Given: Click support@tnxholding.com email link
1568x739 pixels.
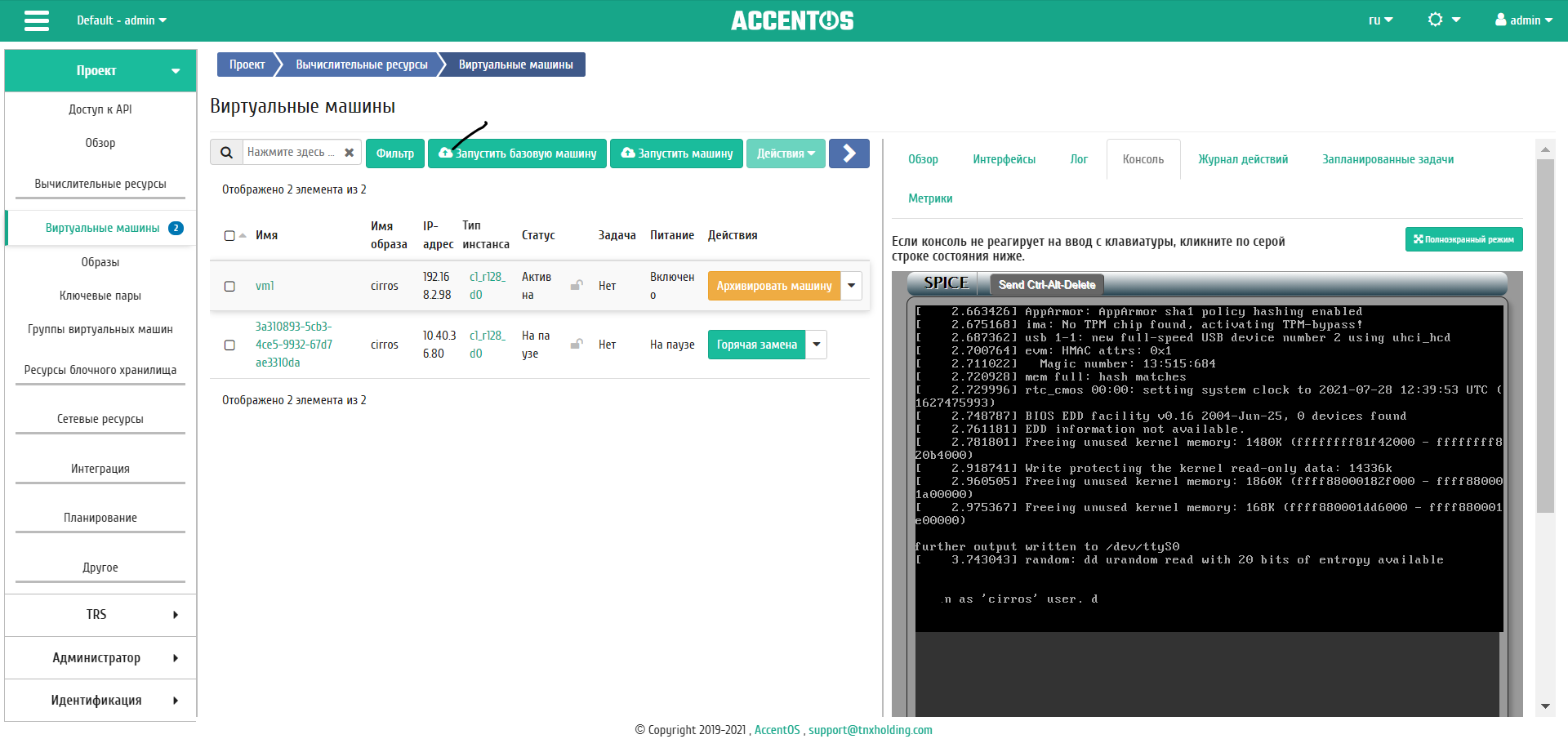Looking at the screenshot, I should 871,730.
